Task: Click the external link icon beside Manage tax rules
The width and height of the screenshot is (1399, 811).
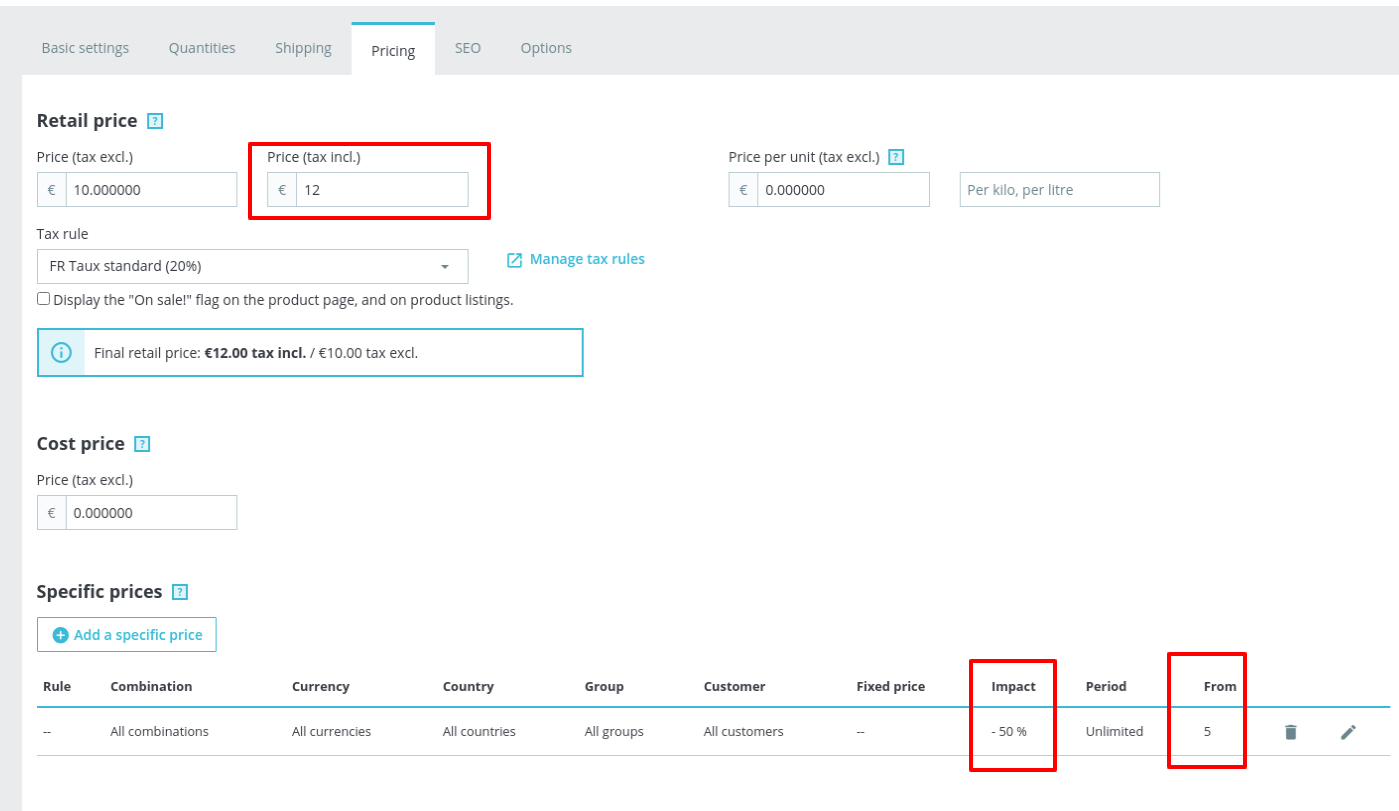Action: [513, 259]
